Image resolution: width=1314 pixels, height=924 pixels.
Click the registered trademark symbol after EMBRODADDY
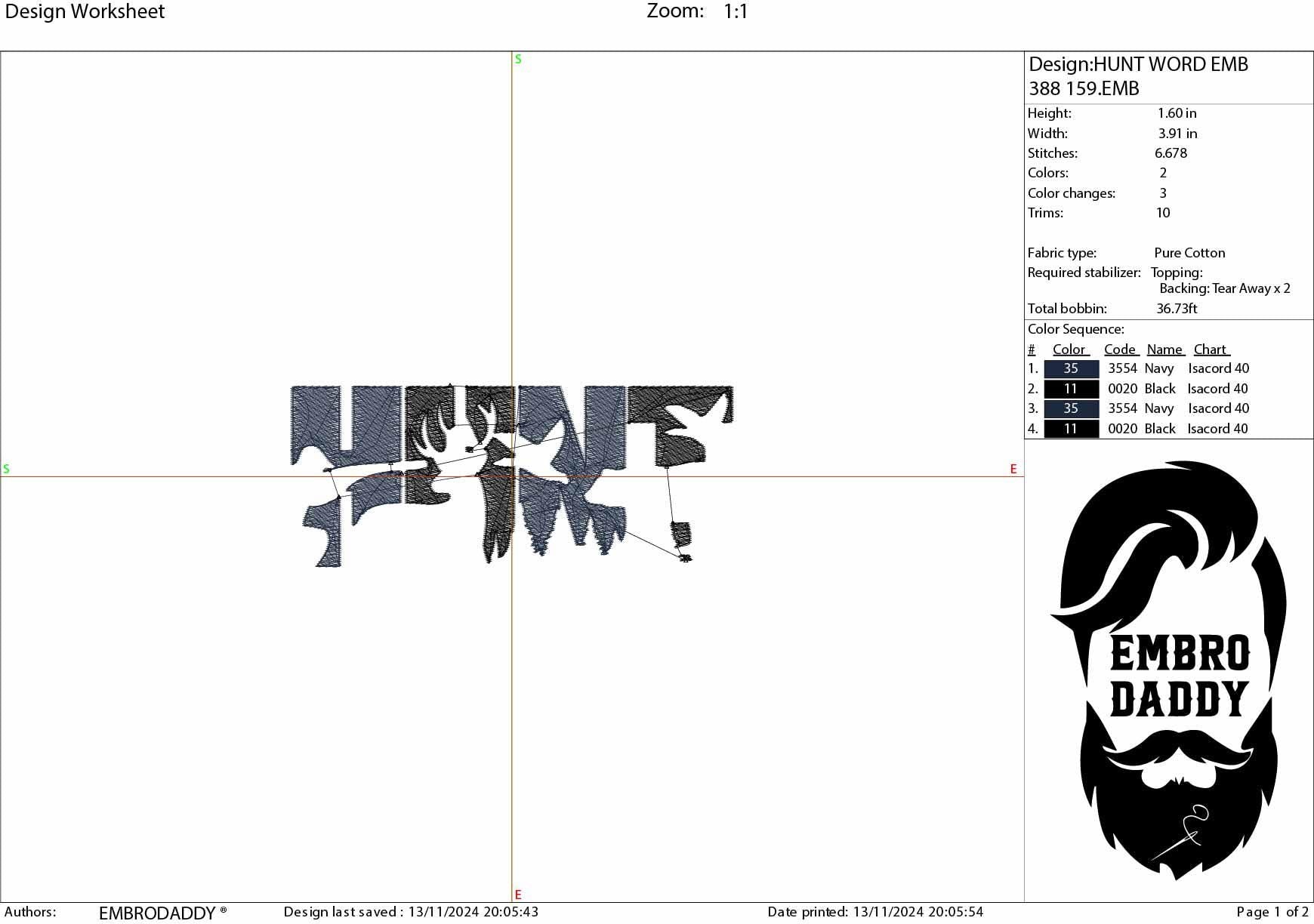224,910
